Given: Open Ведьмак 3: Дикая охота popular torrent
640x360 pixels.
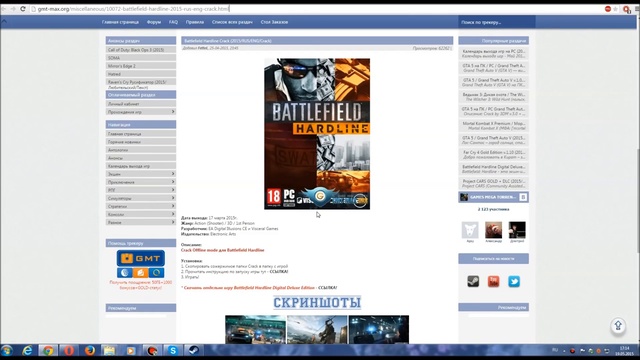Looking at the screenshot, I should pyautogui.click(x=493, y=97).
